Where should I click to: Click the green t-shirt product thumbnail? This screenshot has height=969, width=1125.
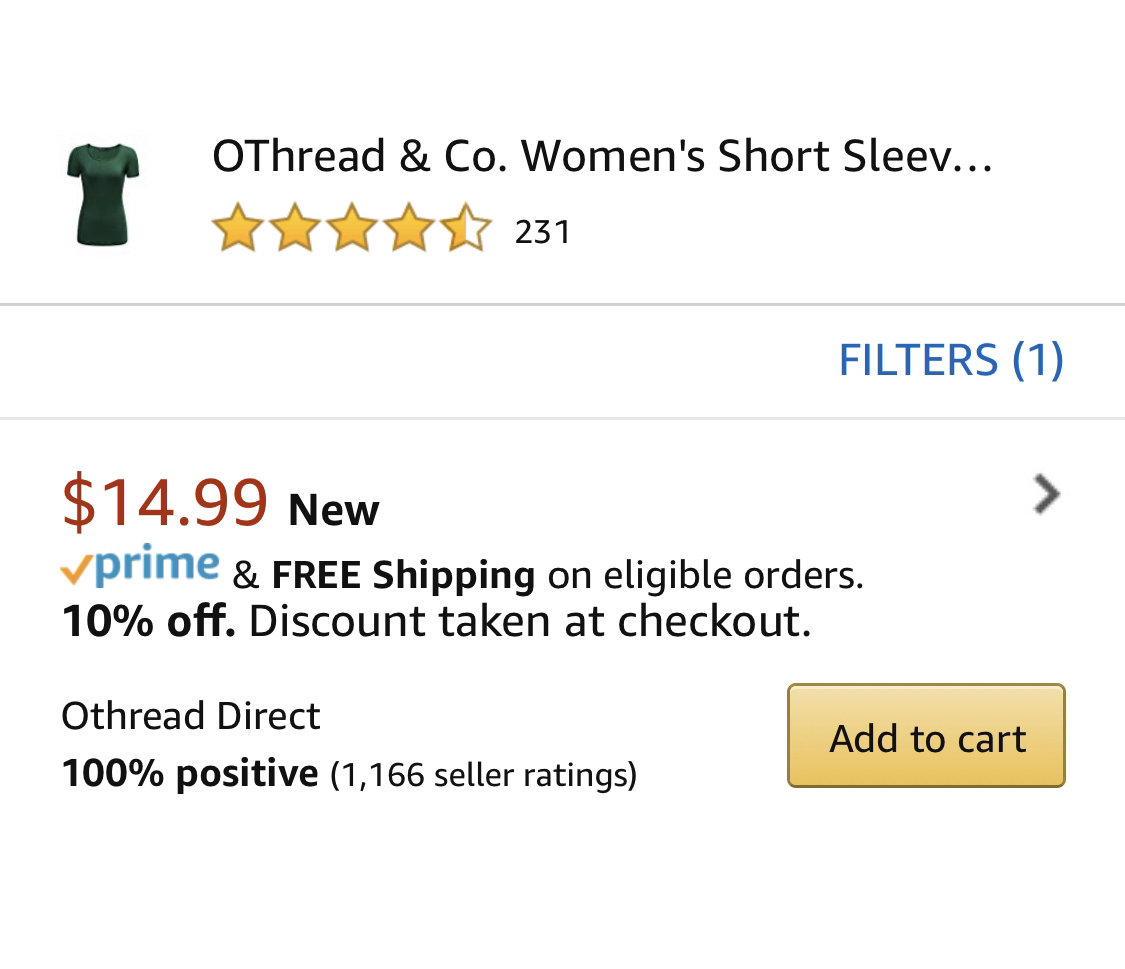[104, 190]
